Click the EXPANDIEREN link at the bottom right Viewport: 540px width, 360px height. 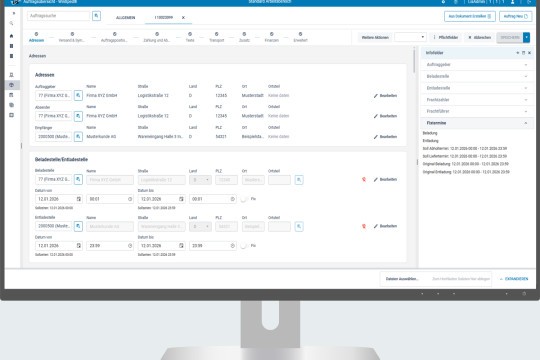(514, 279)
